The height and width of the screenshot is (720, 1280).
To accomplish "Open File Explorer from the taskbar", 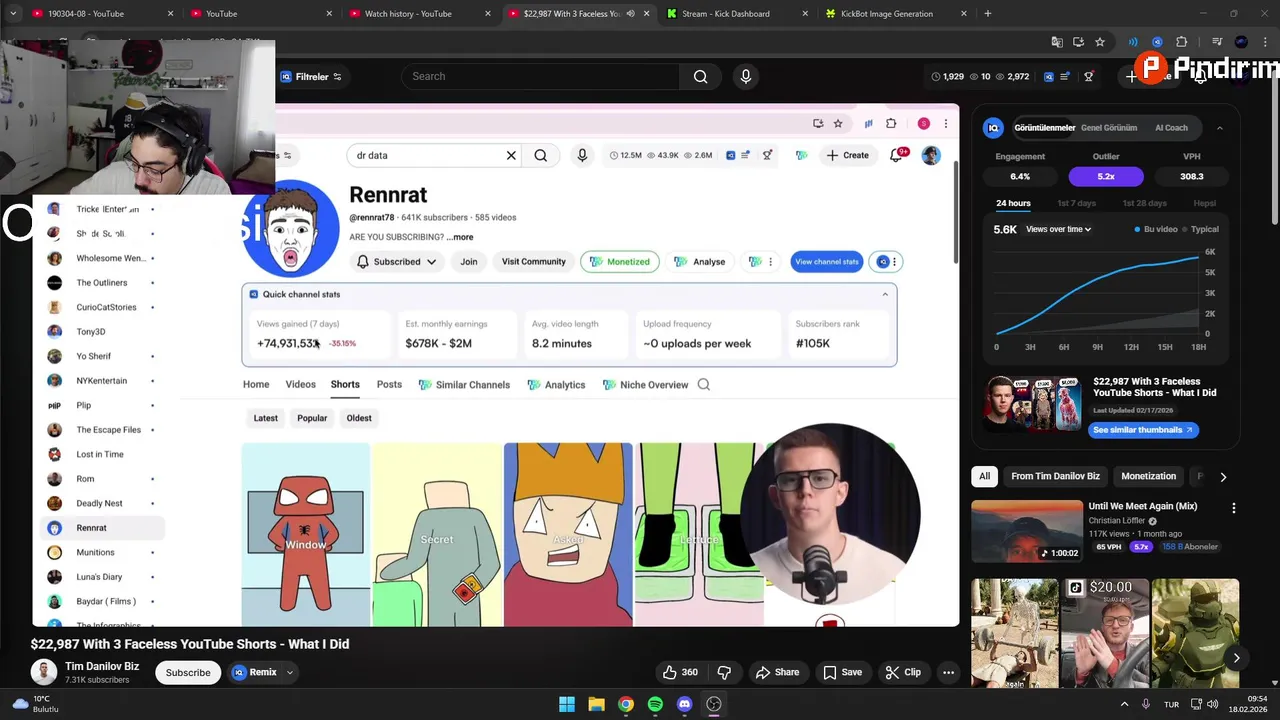I will pos(596,704).
